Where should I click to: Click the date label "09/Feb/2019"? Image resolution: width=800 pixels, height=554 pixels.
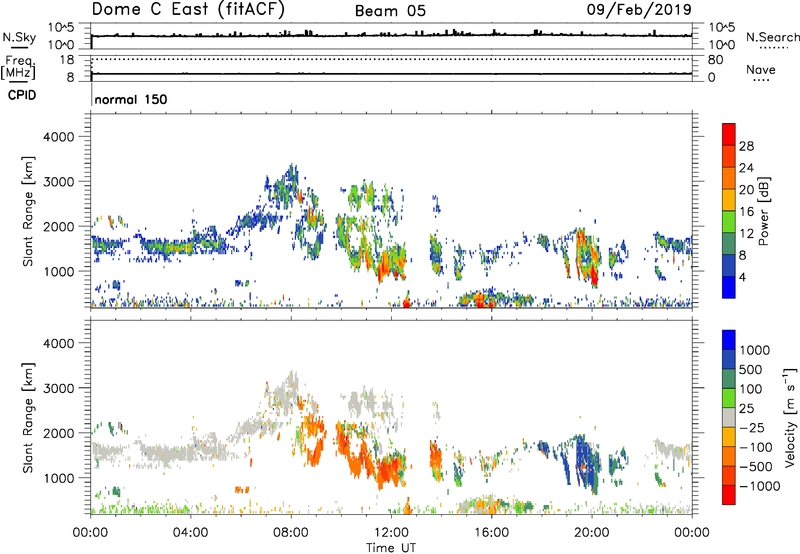639,9
